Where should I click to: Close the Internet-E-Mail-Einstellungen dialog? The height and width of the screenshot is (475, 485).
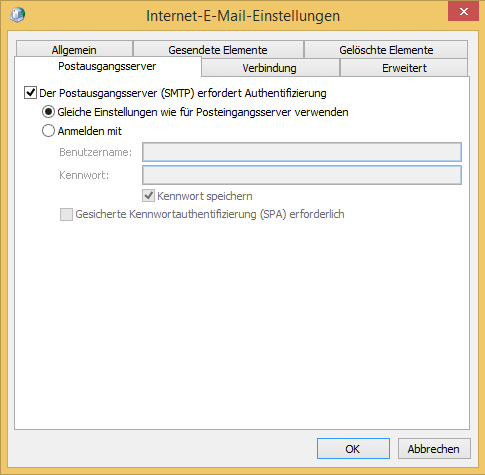[x=464, y=12]
